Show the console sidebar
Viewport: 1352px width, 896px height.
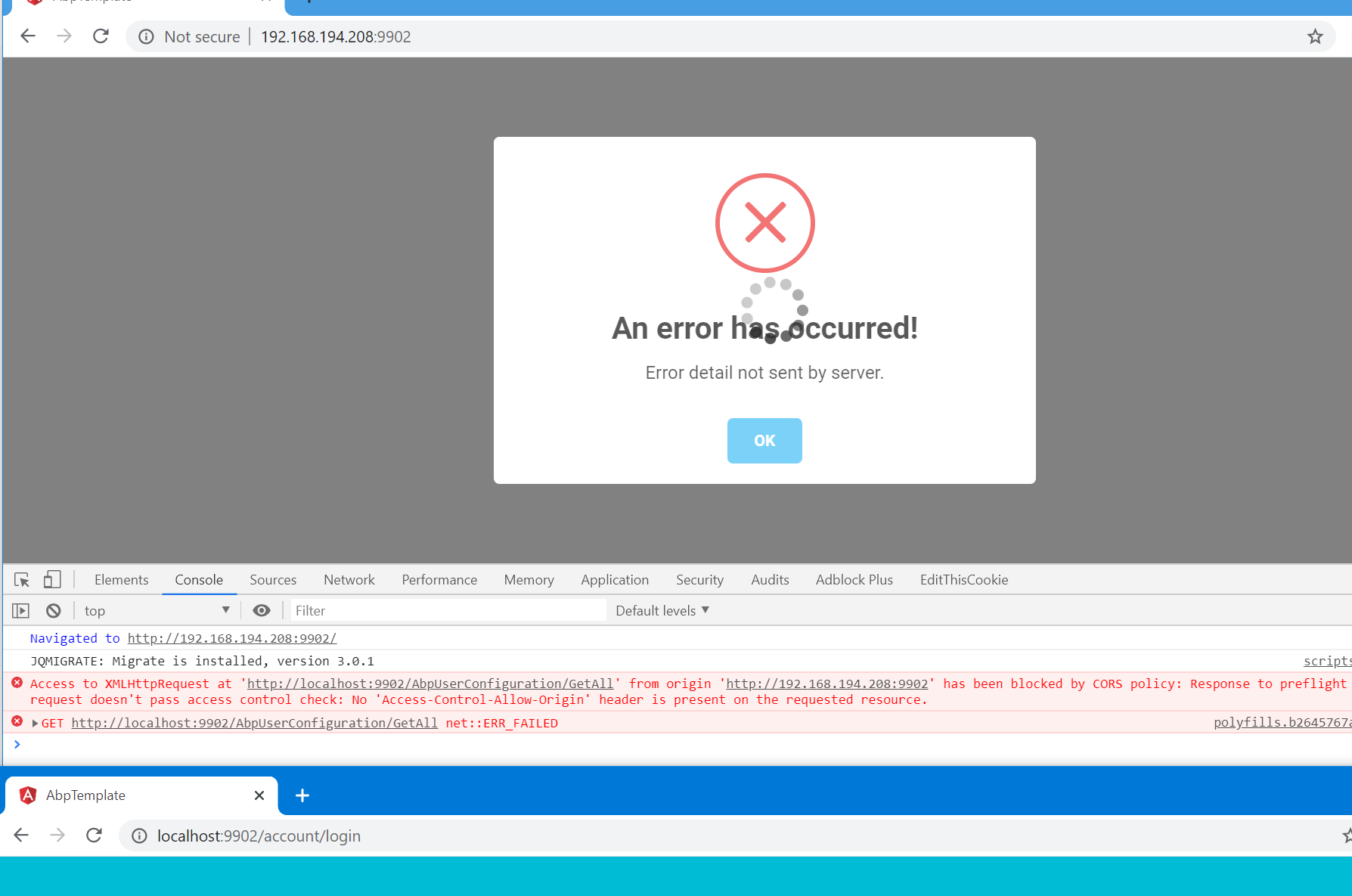point(20,610)
